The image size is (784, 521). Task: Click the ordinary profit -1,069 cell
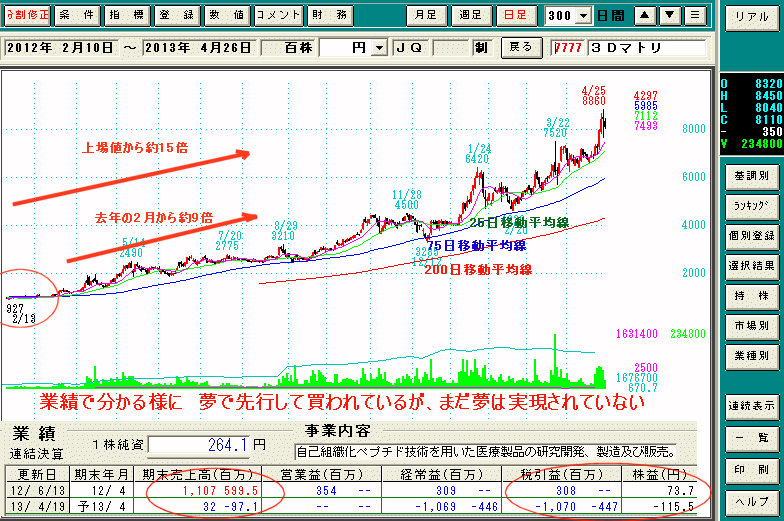coord(436,506)
